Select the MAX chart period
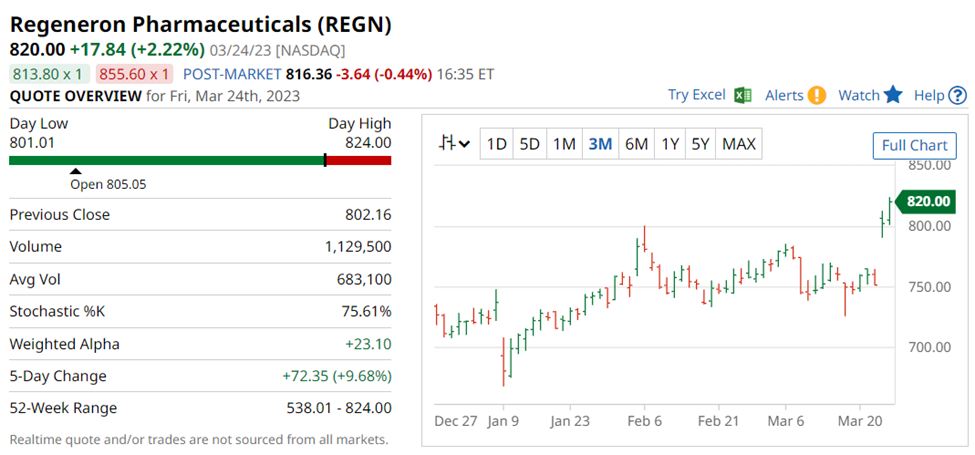Image resolution: width=975 pixels, height=455 pixels. tap(739, 144)
